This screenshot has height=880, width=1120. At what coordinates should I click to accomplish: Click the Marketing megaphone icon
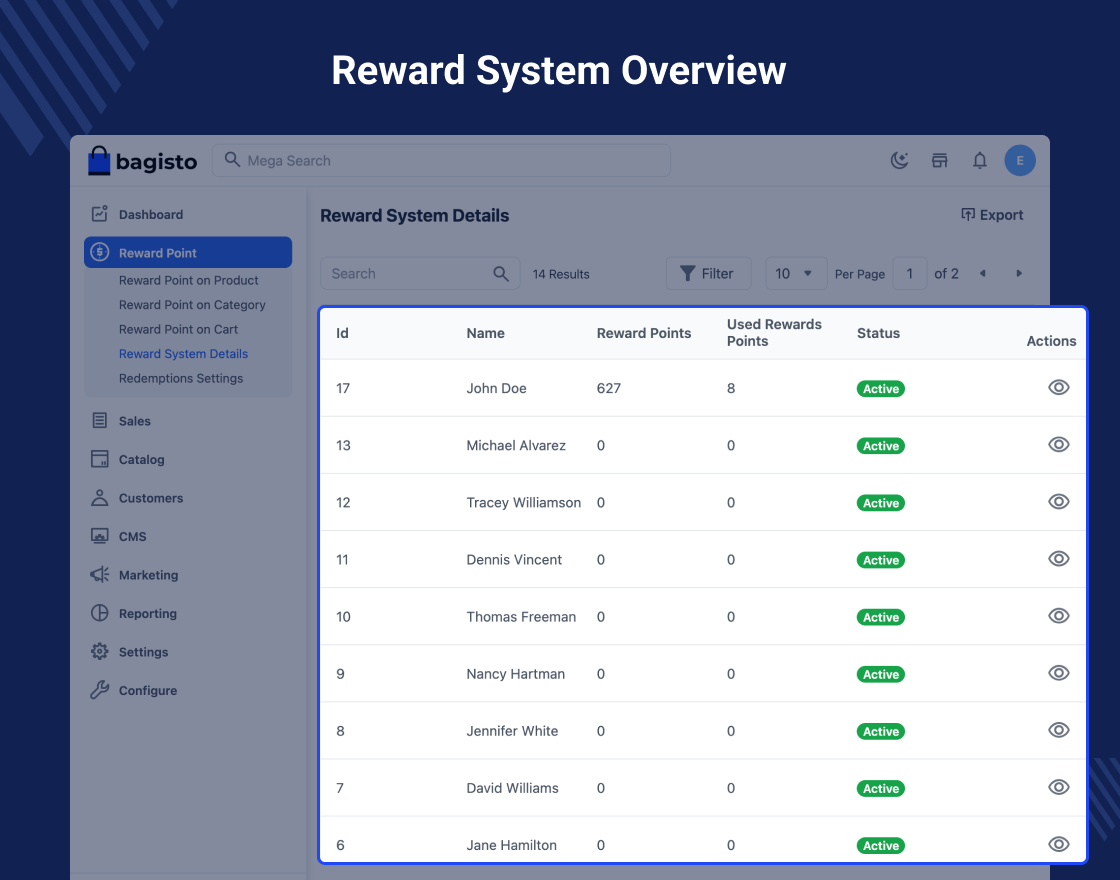point(99,574)
